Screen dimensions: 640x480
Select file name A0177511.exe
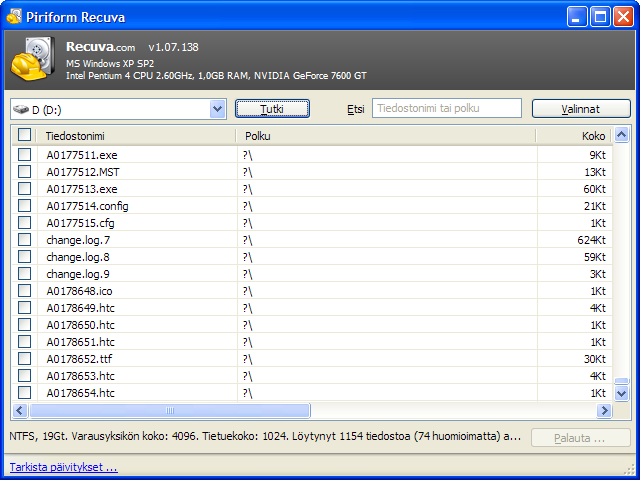point(82,155)
